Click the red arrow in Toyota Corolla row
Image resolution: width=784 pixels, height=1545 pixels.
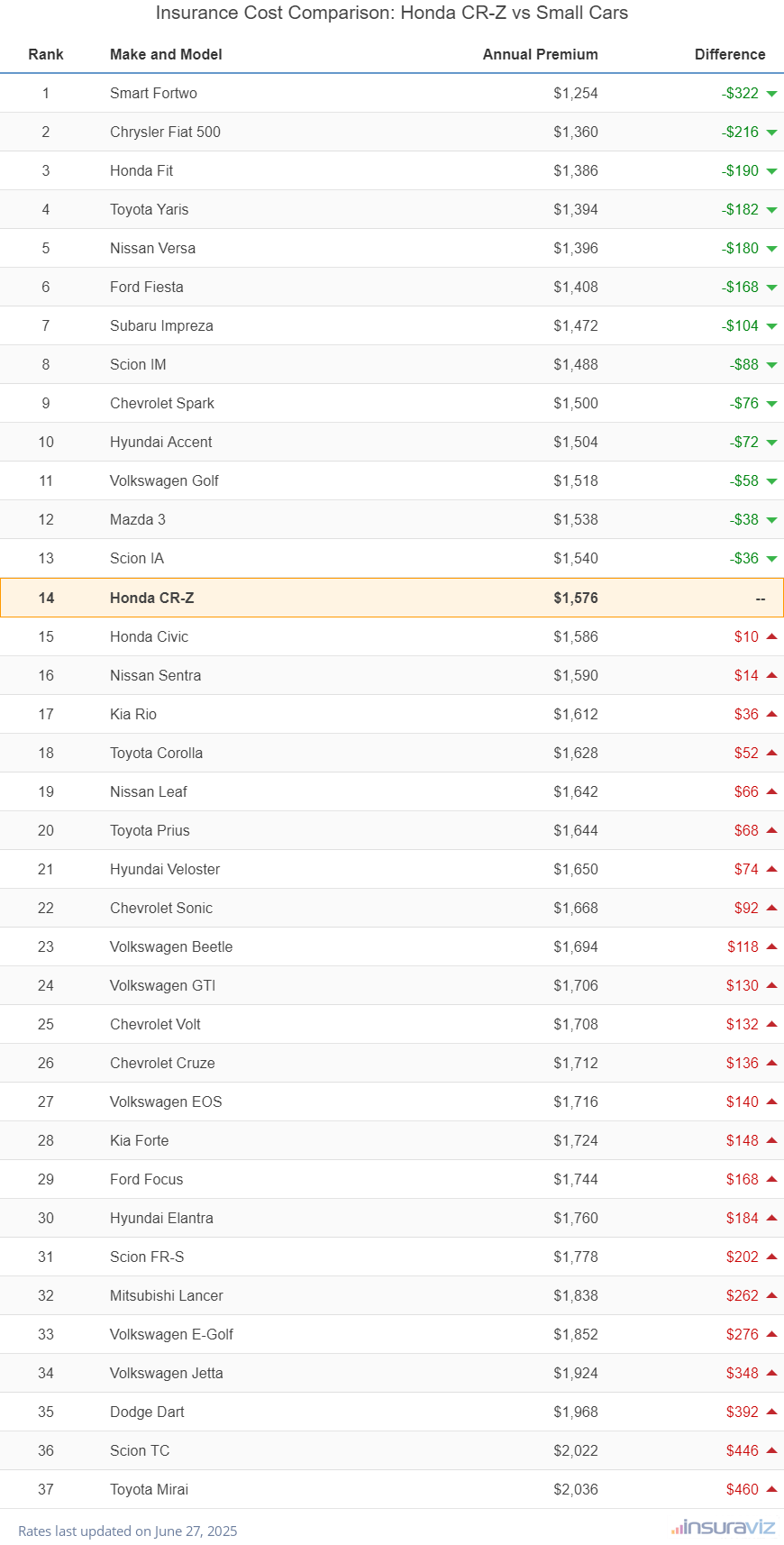pyautogui.click(x=771, y=753)
